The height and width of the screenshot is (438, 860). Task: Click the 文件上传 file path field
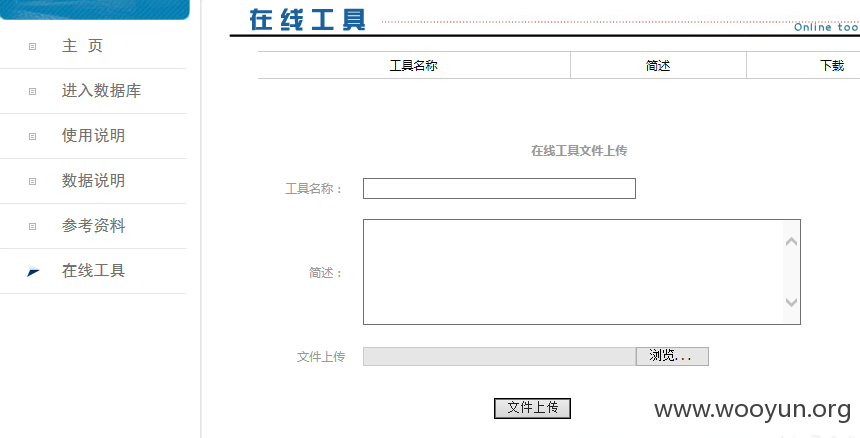[499, 356]
